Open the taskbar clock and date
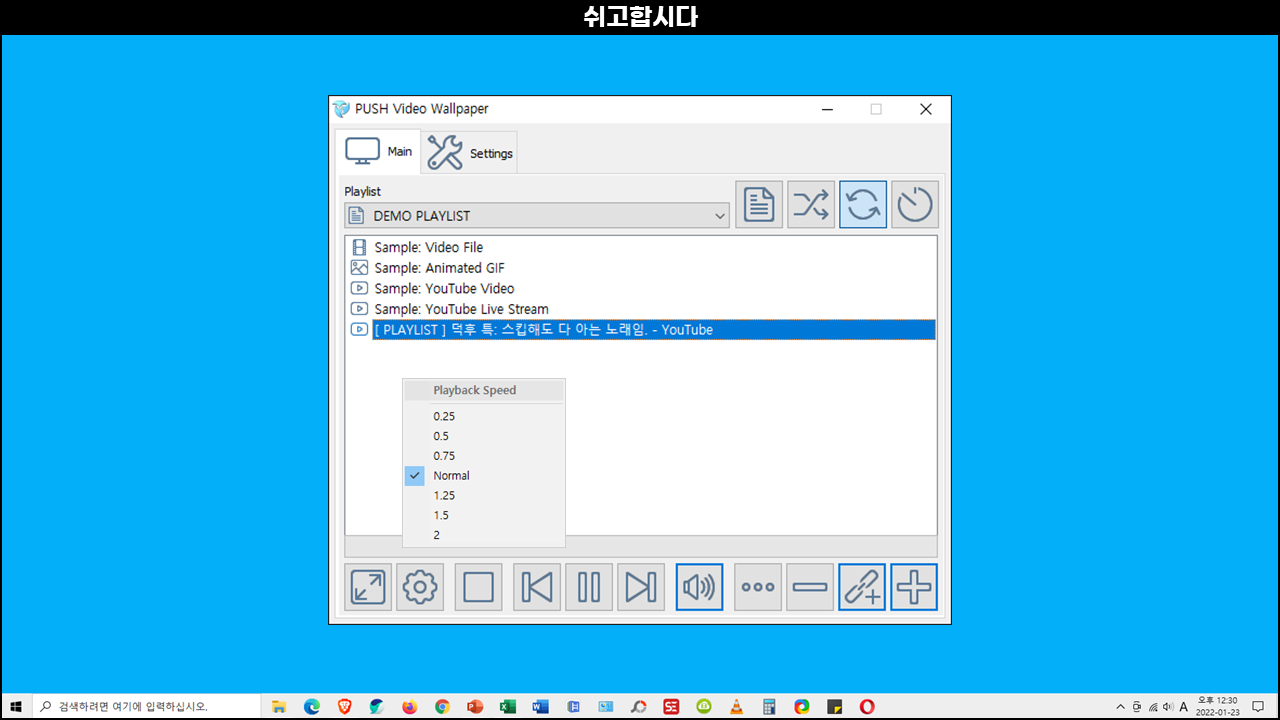Screen dimensions: 1280x720 [x=1217, y=706]
